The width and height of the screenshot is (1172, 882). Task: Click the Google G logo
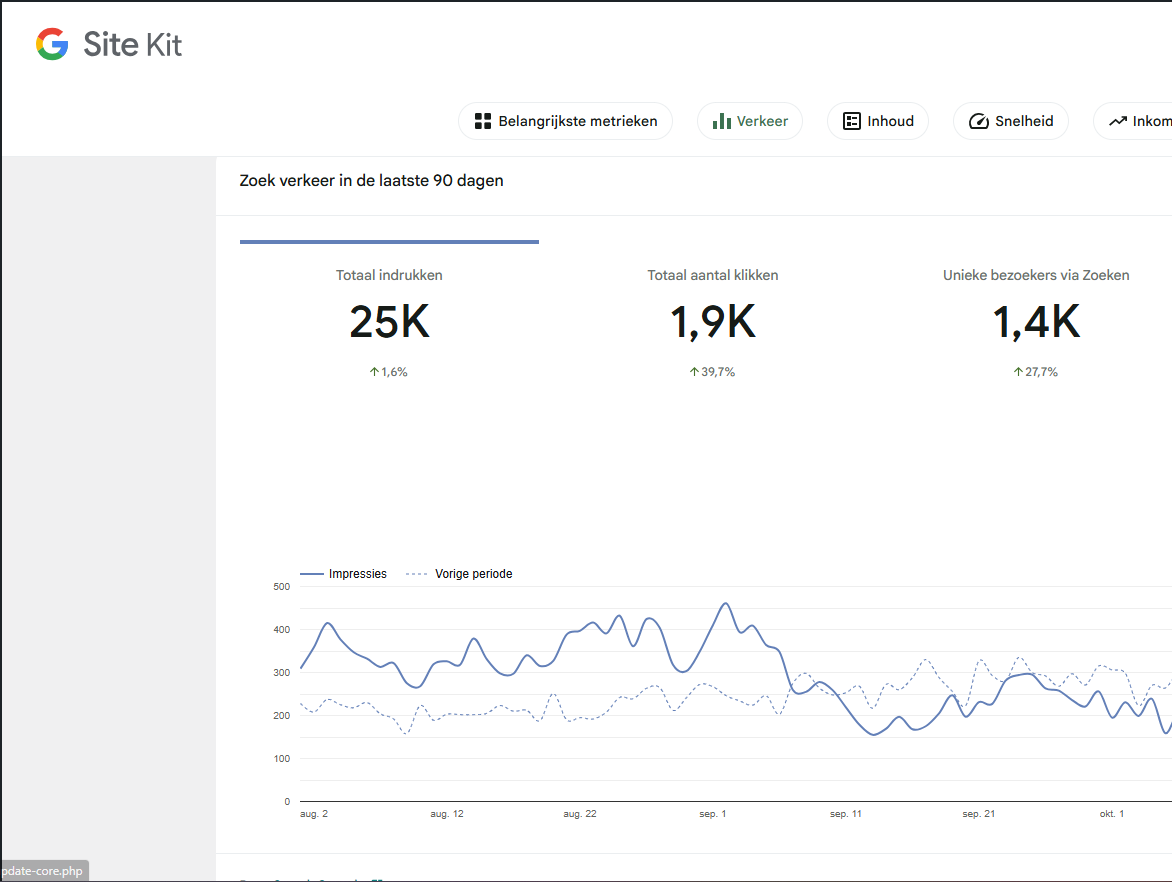[52, 44]
